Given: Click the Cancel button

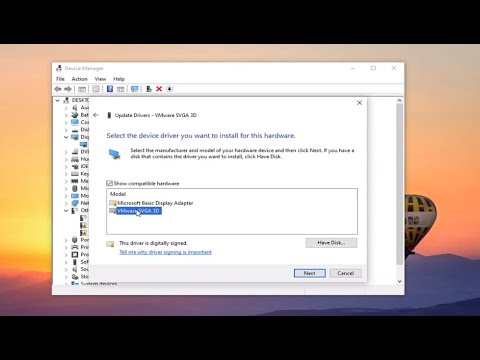Looking at the screenshot, I should [345, 273].
